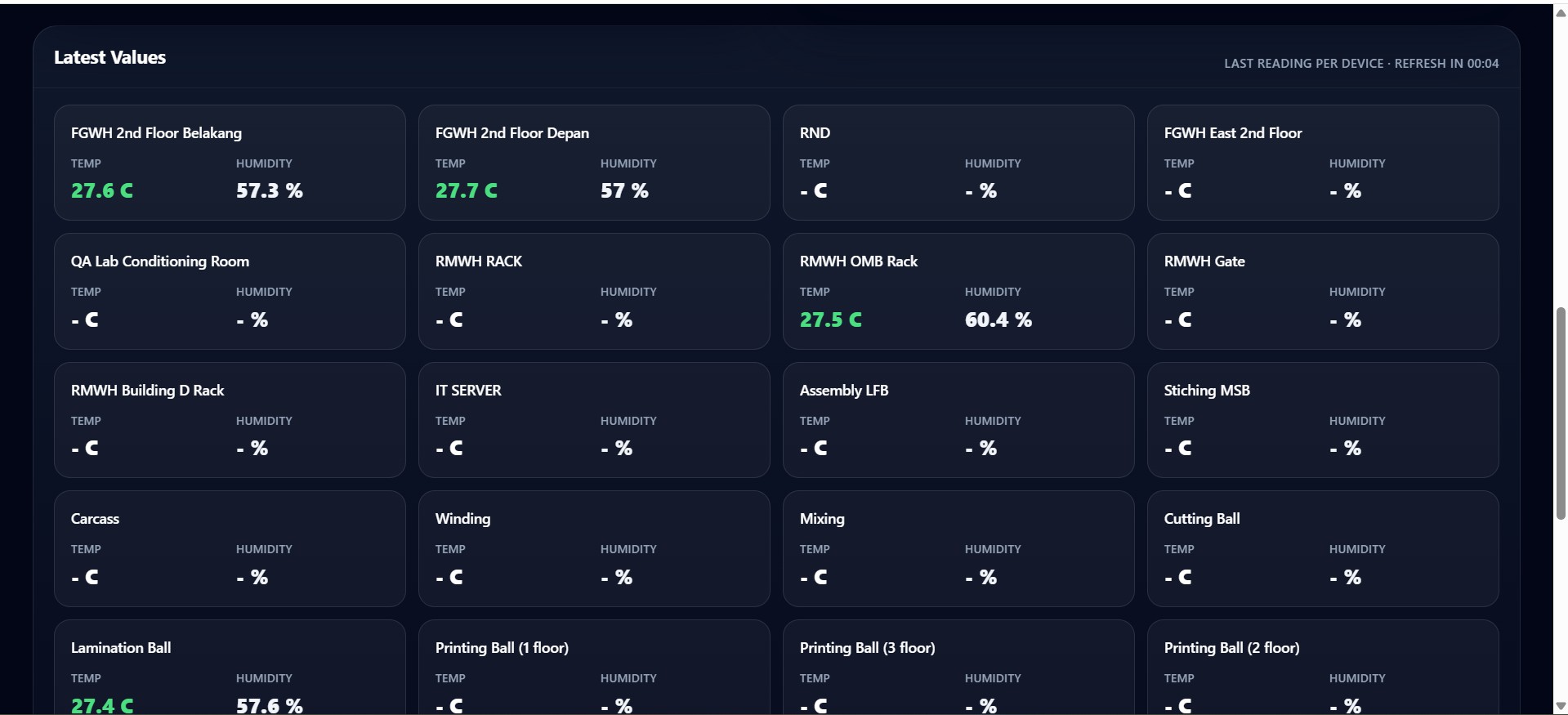Image resolution: width=1568 pixels, height=715 pixels.
Task: Select the "60.4 %" humidity value
Action: 998,320
